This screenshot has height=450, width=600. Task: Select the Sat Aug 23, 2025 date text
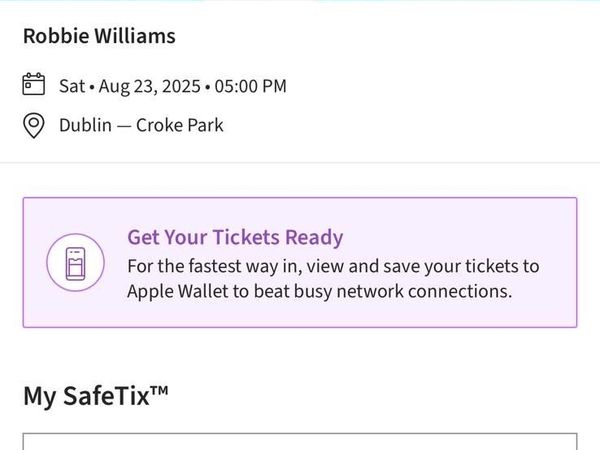[130, 86]
